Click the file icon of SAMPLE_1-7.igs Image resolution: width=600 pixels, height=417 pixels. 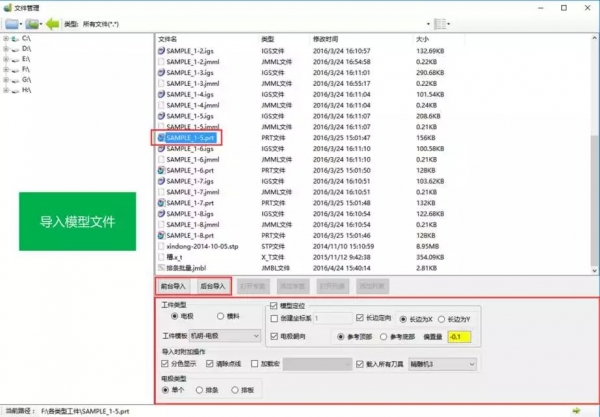pos(161,181)
